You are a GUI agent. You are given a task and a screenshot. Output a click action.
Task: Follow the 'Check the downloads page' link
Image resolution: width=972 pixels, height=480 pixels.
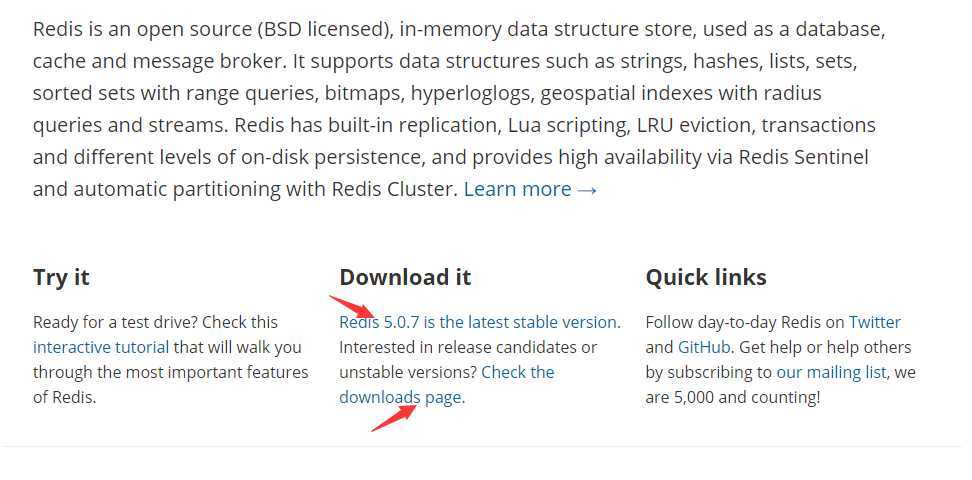pos(446,384)
